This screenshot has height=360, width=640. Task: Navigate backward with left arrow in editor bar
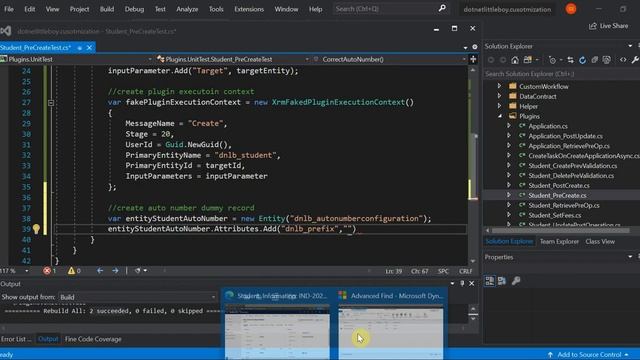coord(100,270)
